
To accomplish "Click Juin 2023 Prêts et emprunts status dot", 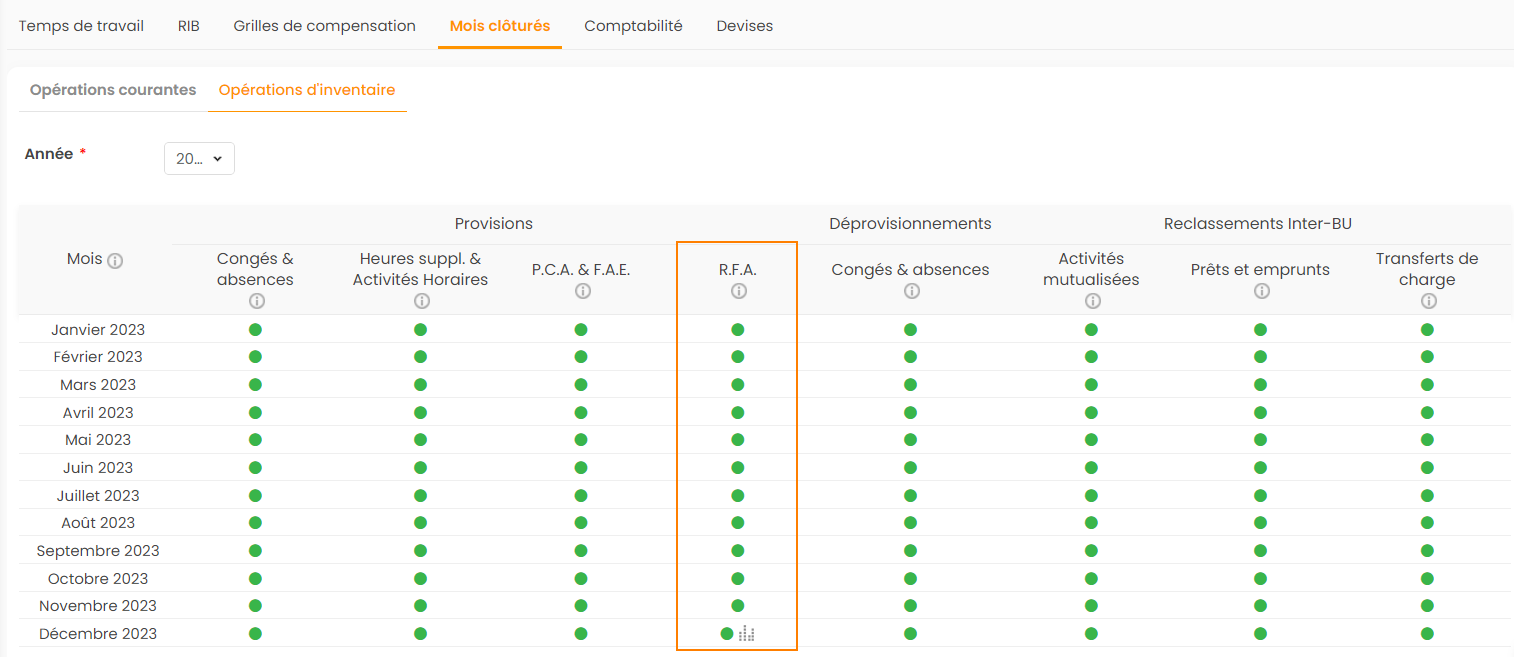I will click(1261, 467).
